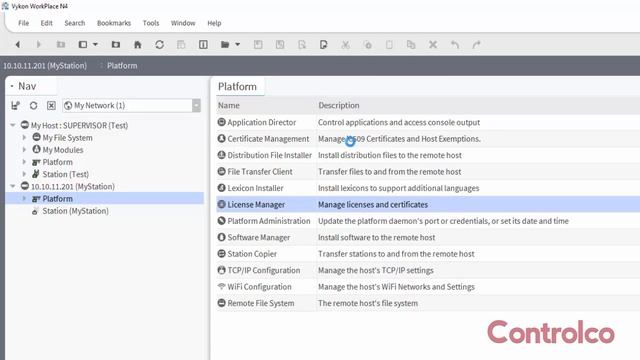Open the Window menu

click(x=183, y=23)
